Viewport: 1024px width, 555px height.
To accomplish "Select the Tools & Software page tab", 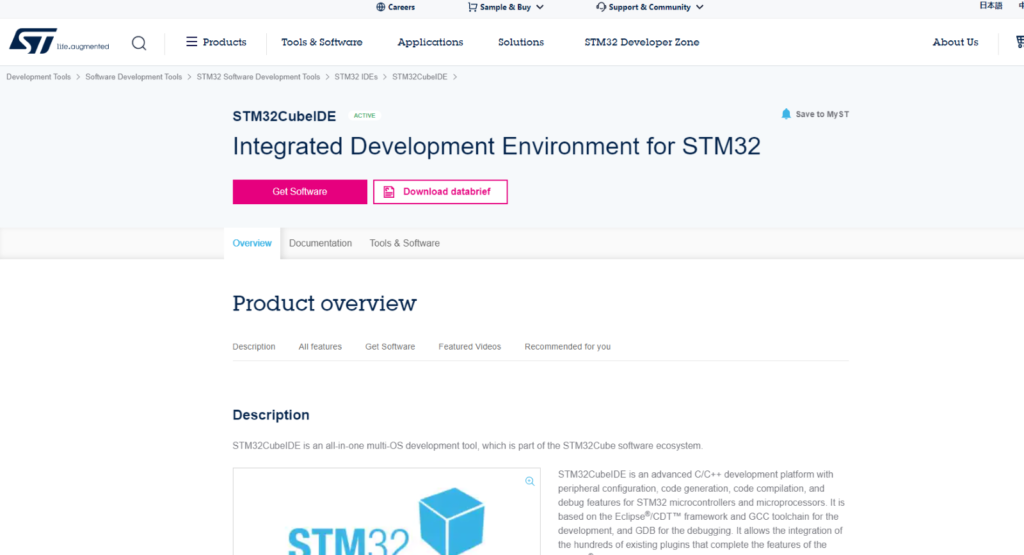I will [x=404, y=243].
